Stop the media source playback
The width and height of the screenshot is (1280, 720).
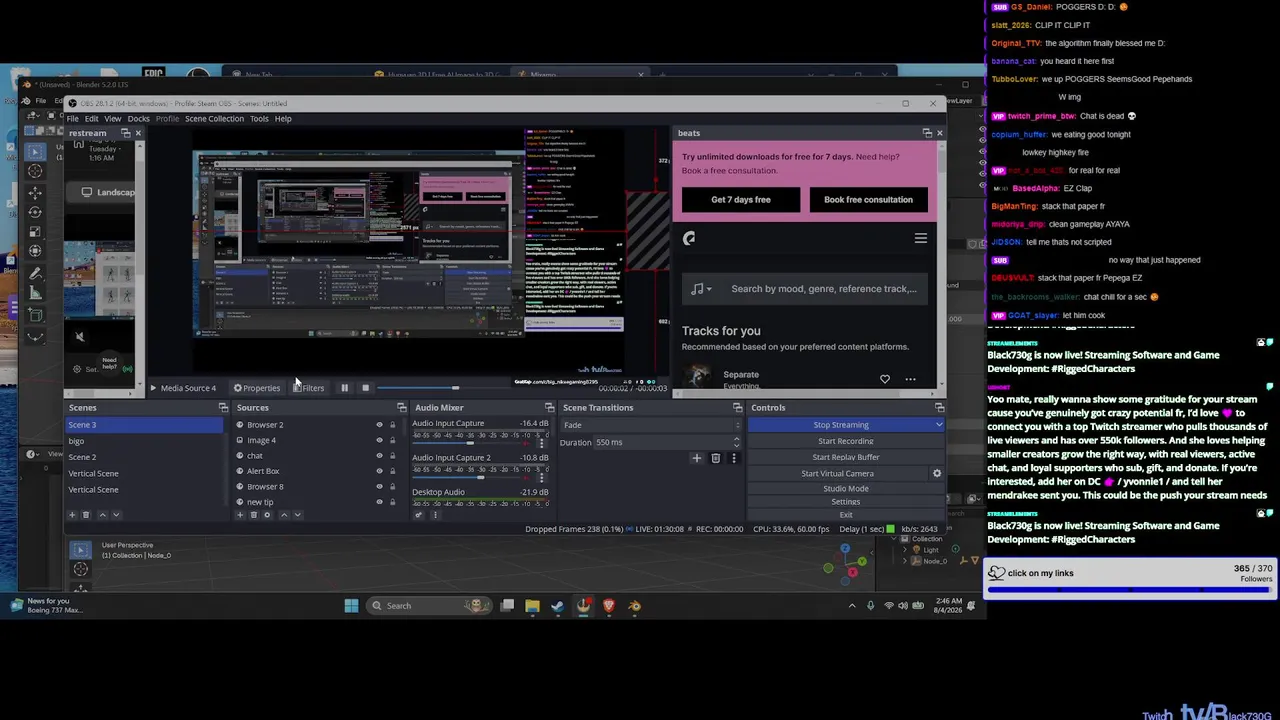(365, 388)
